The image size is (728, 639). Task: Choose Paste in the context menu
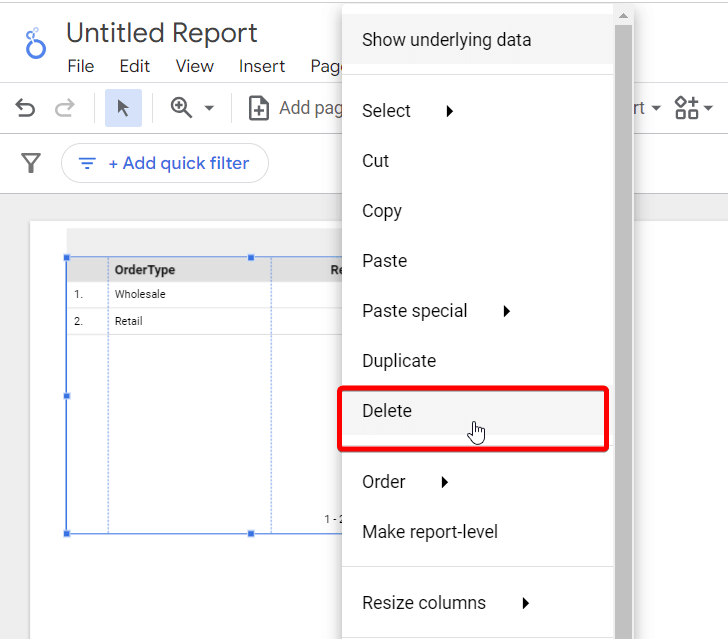point(478,261)
